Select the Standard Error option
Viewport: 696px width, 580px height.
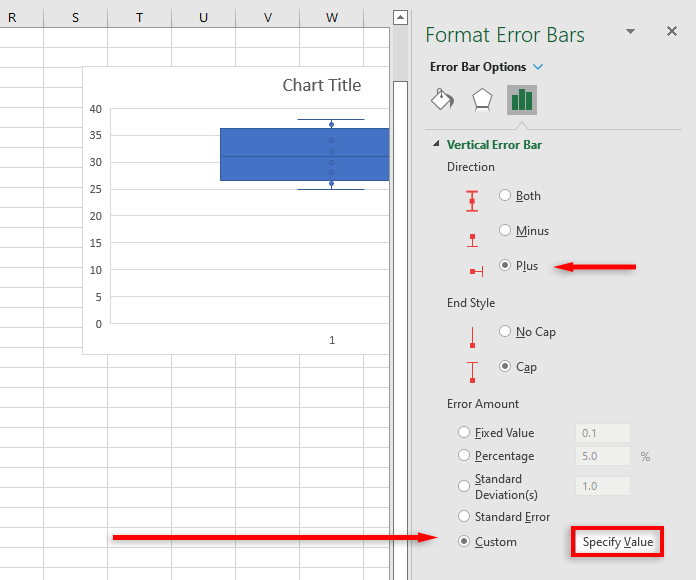[x=464, y=516]
